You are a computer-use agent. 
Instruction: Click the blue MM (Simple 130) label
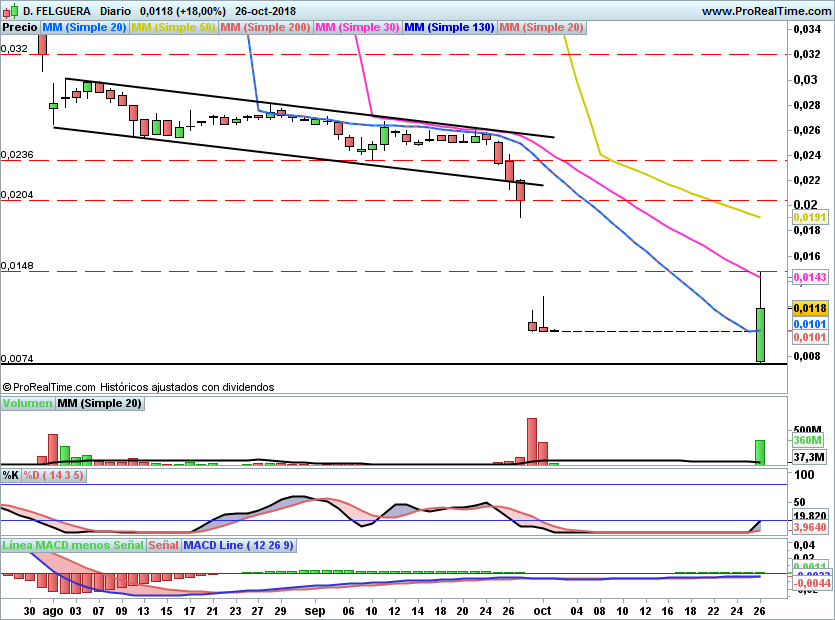[x=449, y=27]
